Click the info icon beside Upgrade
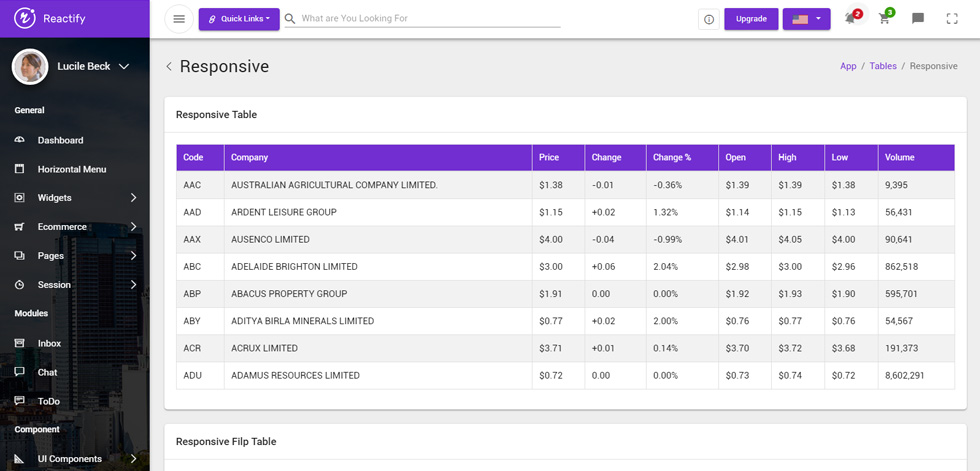980x471 pixels. point(709,19)
